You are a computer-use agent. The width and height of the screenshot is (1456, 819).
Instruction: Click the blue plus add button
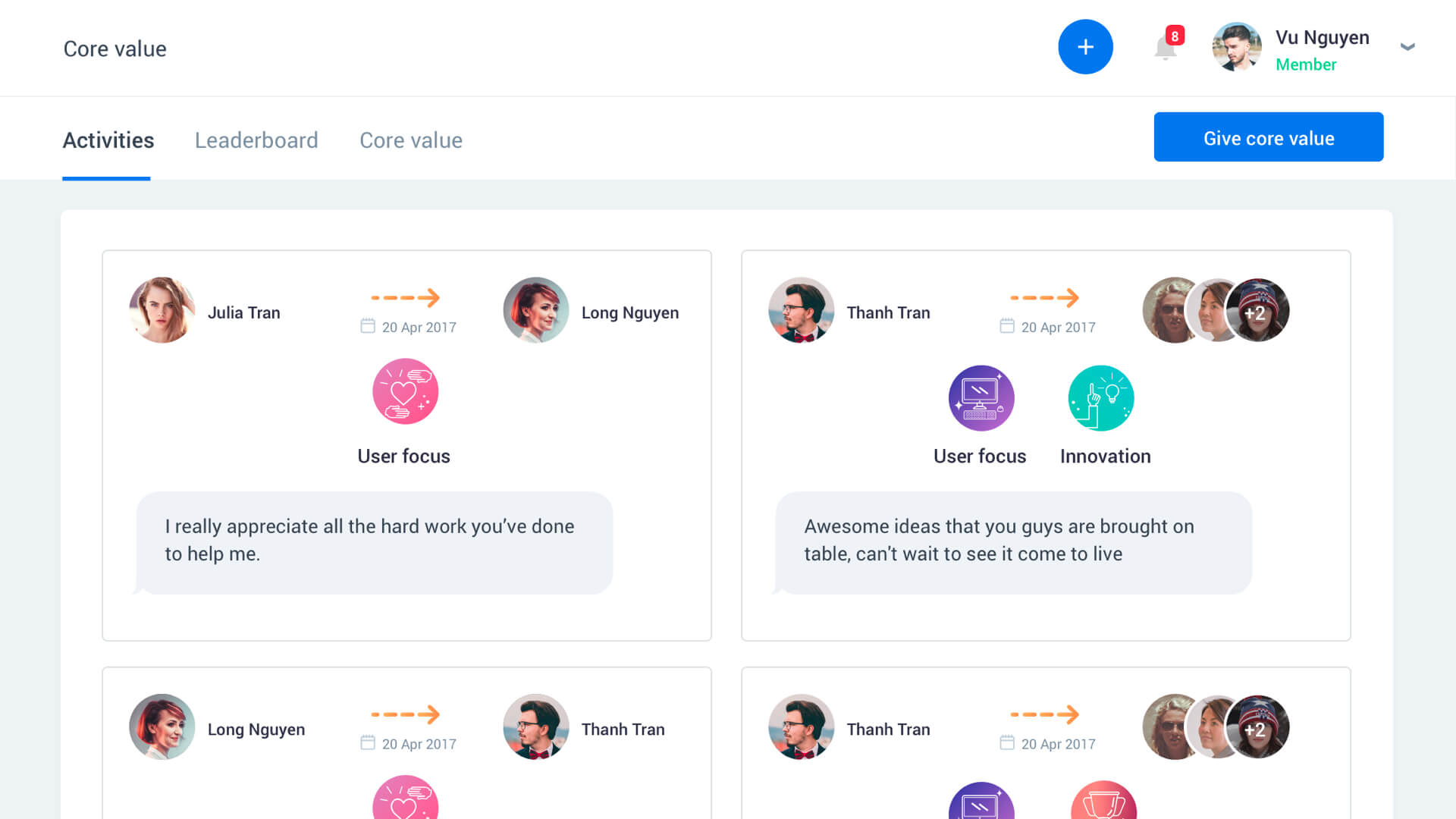coord(1085,47)
